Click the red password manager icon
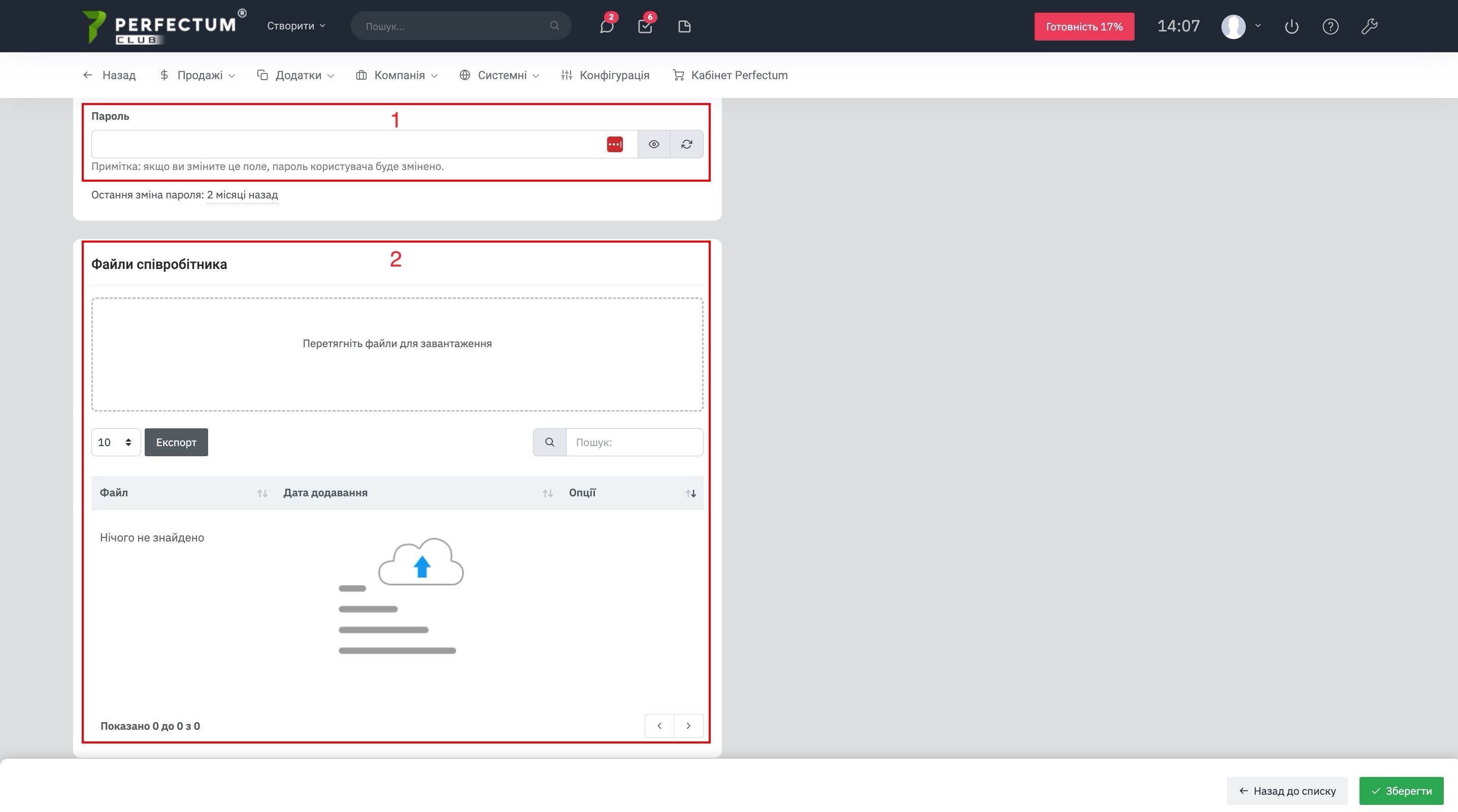 pos(615,144)
